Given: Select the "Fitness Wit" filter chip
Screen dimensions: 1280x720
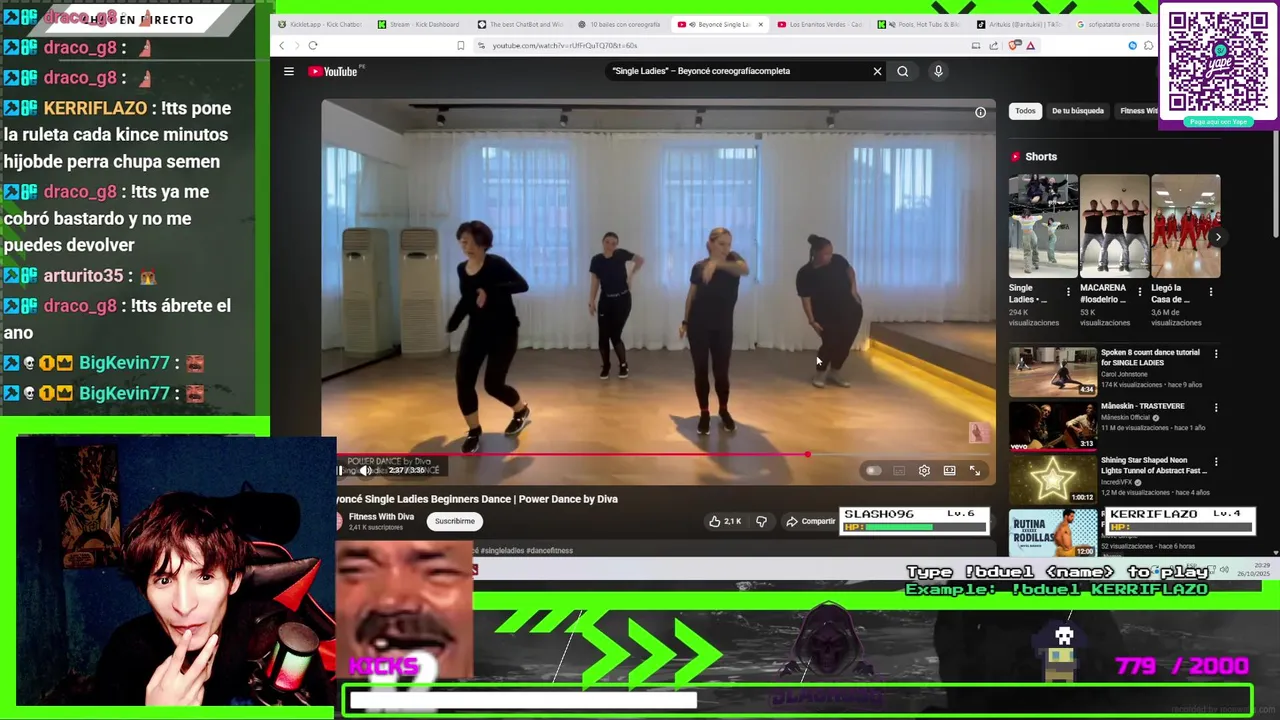Looking at the screenshot, I should click(1138, 111).
